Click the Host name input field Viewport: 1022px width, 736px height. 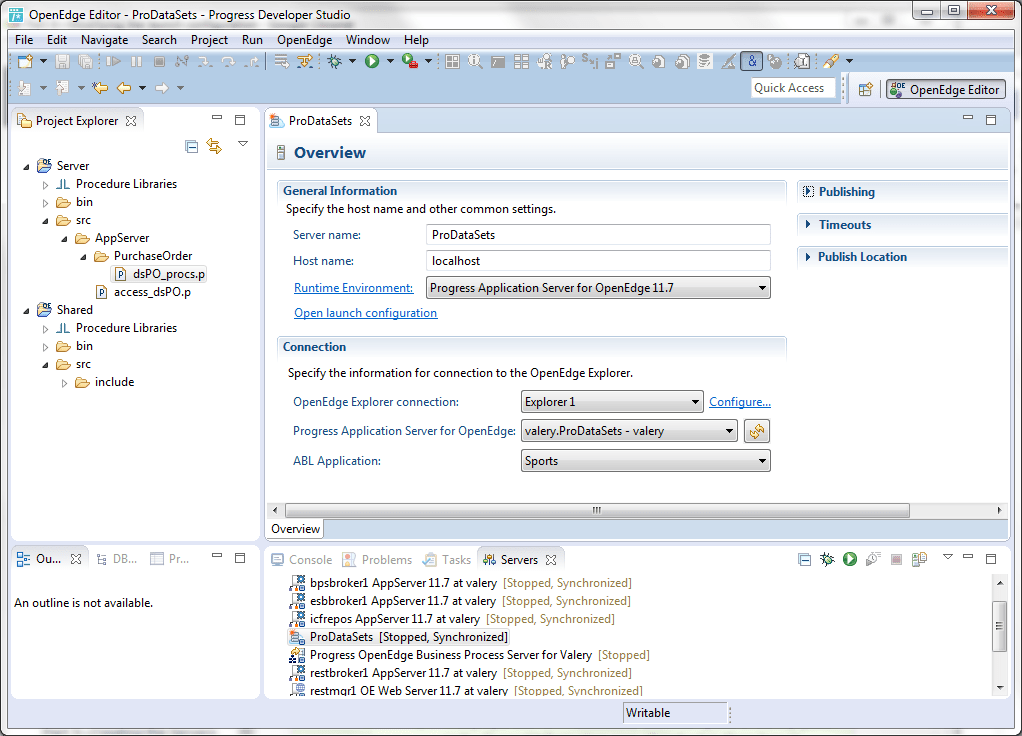[x=598, y=261]
